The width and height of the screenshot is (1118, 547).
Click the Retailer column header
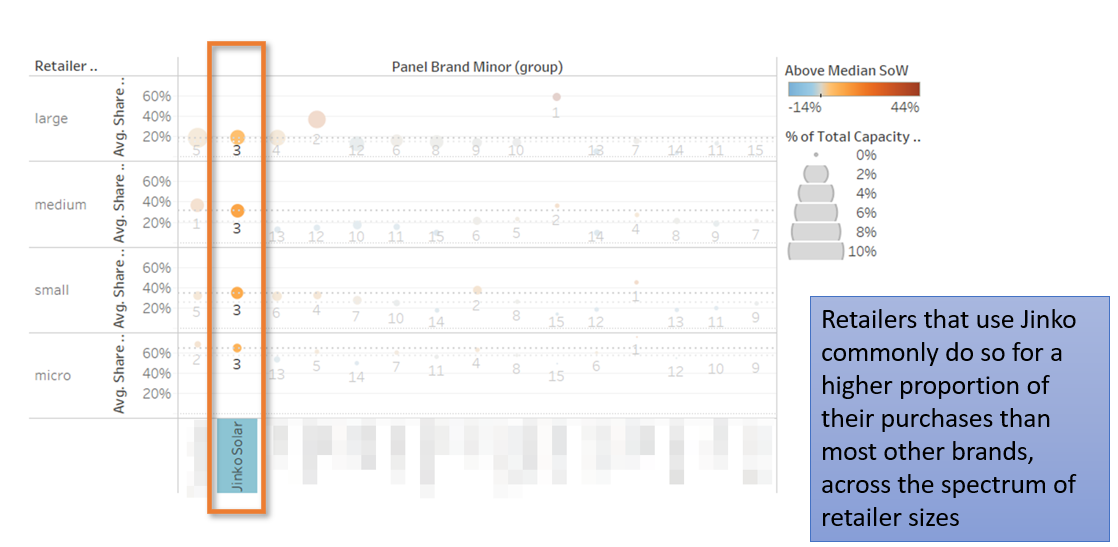67,67
